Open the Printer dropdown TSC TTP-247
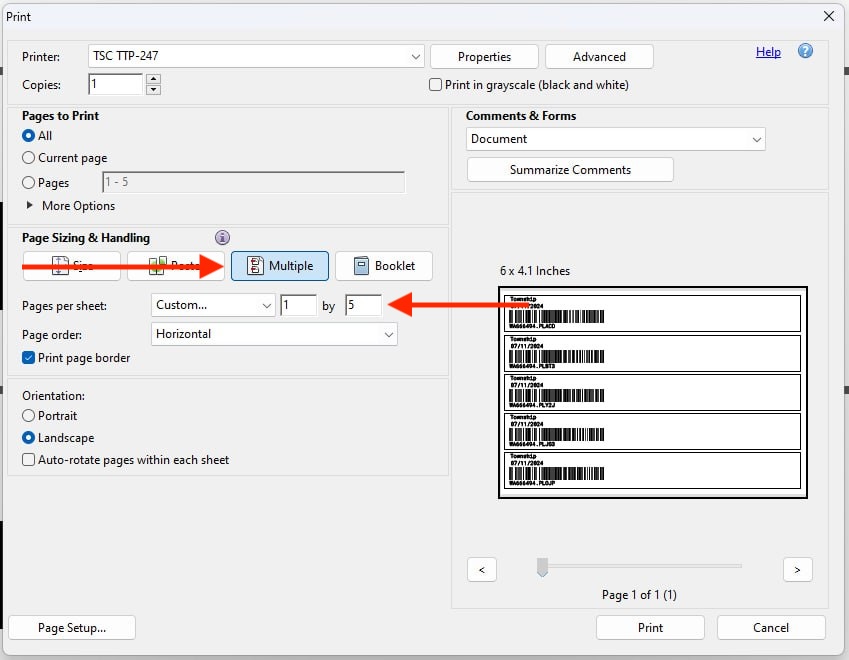 pyautogui.click(x=256, y=56)
